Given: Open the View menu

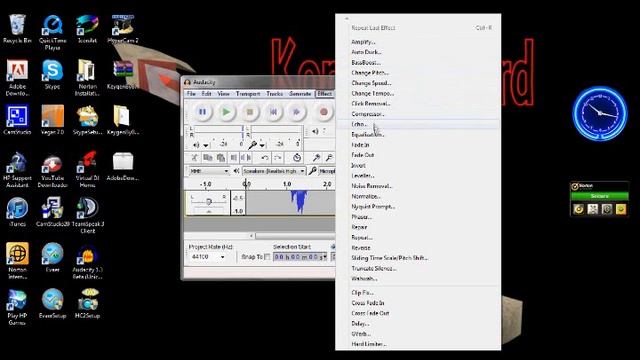Looking at the screenshot, I should (x=223, y=94).
